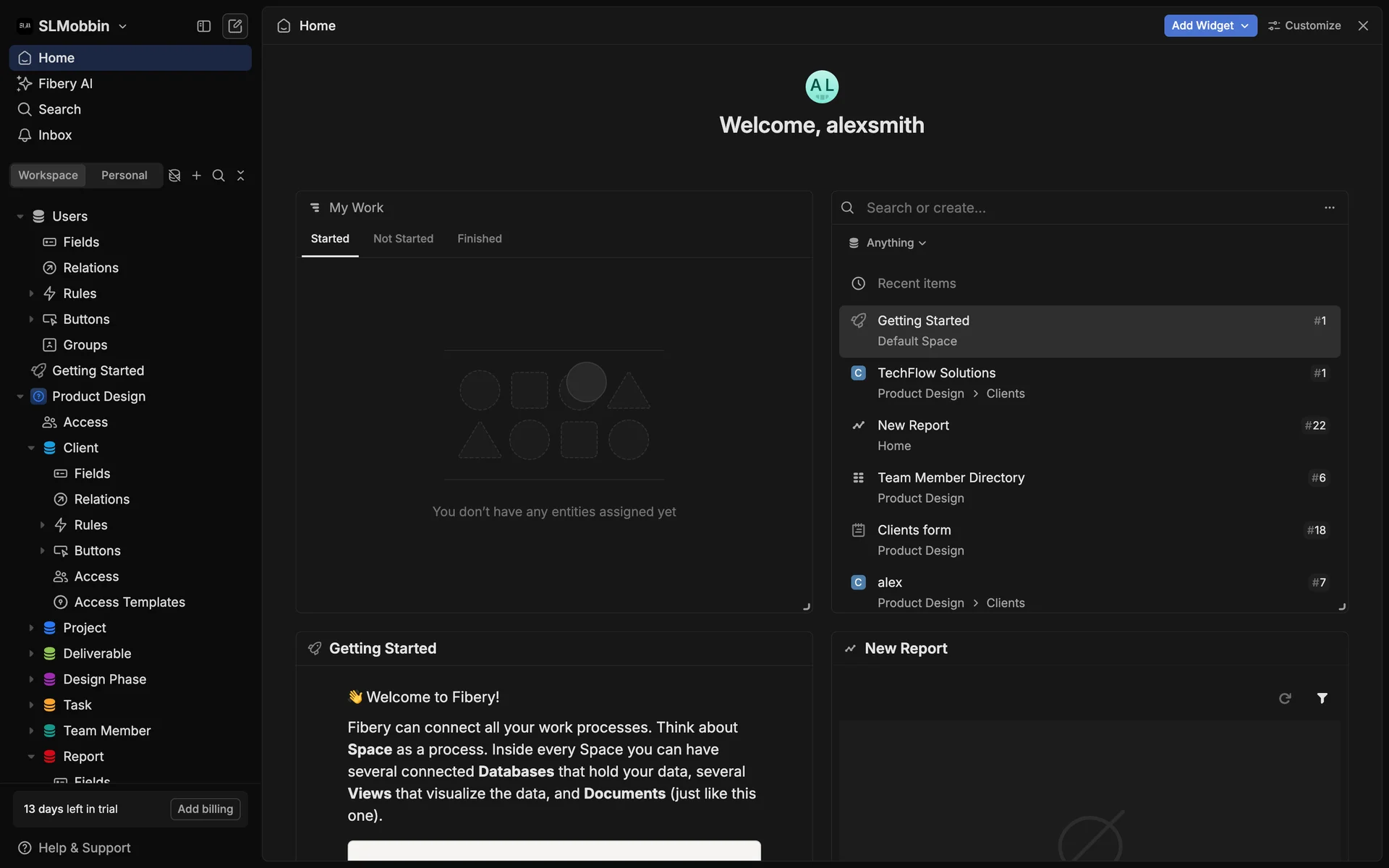
Task: Open the Not Started tab
Action: click(x=403, y=239)
